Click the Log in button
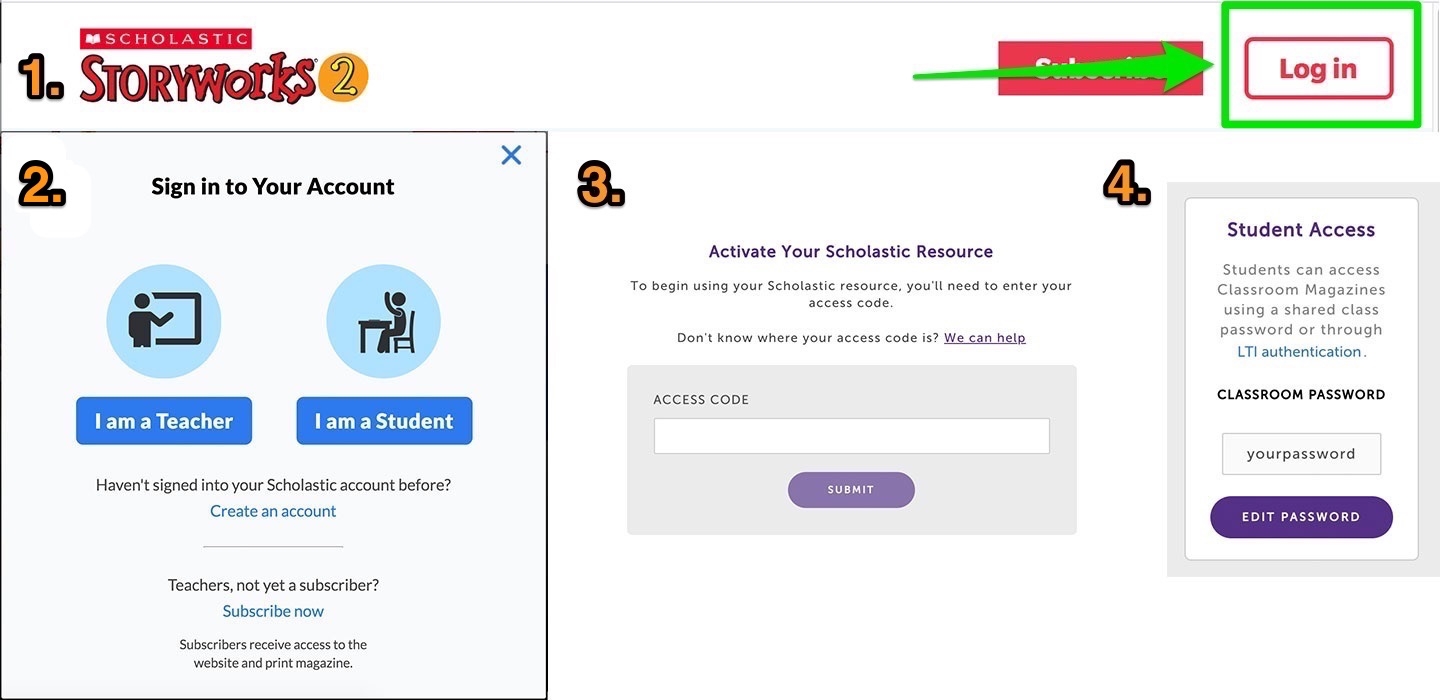 (1318, 68)
